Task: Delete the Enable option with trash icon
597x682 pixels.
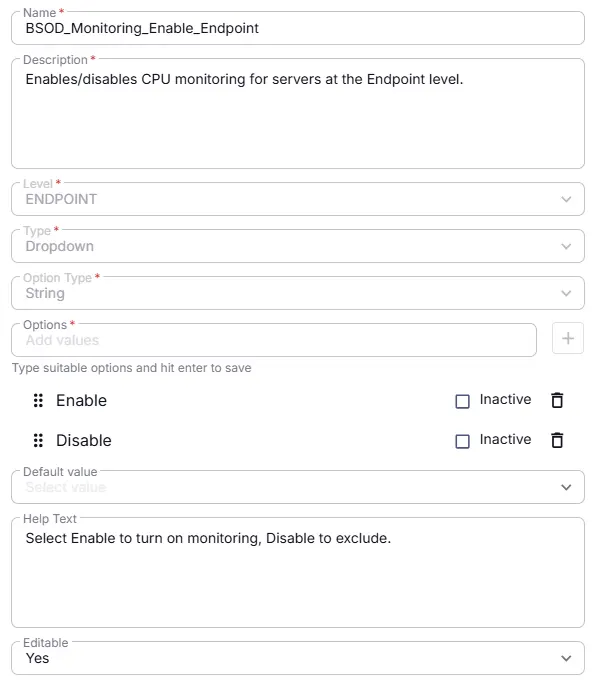Action: 557,400
